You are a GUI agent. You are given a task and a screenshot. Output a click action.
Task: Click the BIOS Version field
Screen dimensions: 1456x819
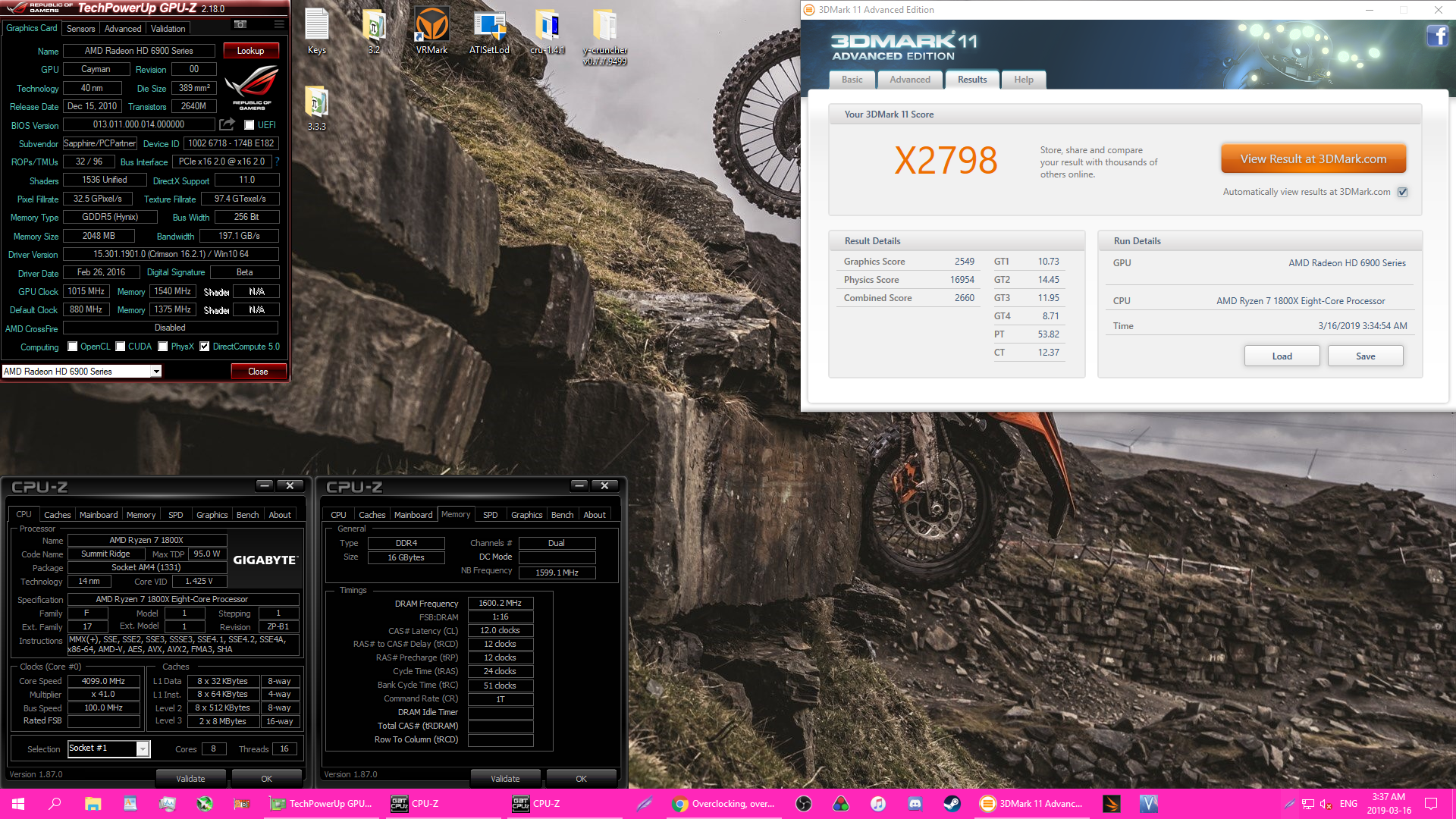pyautogui.click(x=139, y=124)
